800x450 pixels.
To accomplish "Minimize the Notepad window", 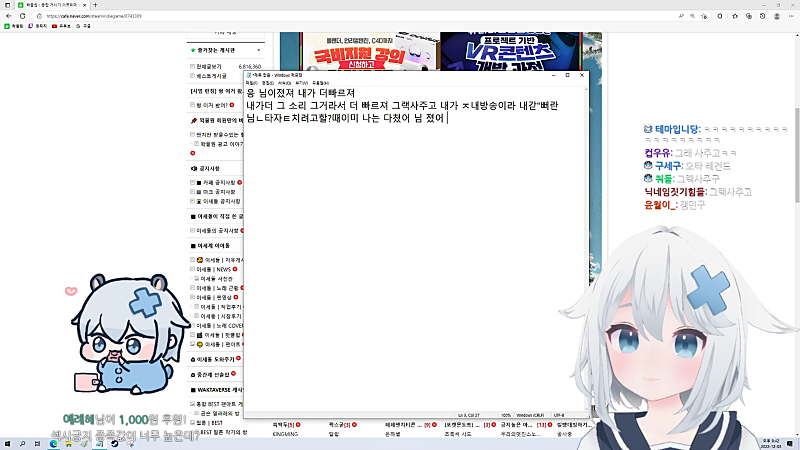I will [554, 75].
